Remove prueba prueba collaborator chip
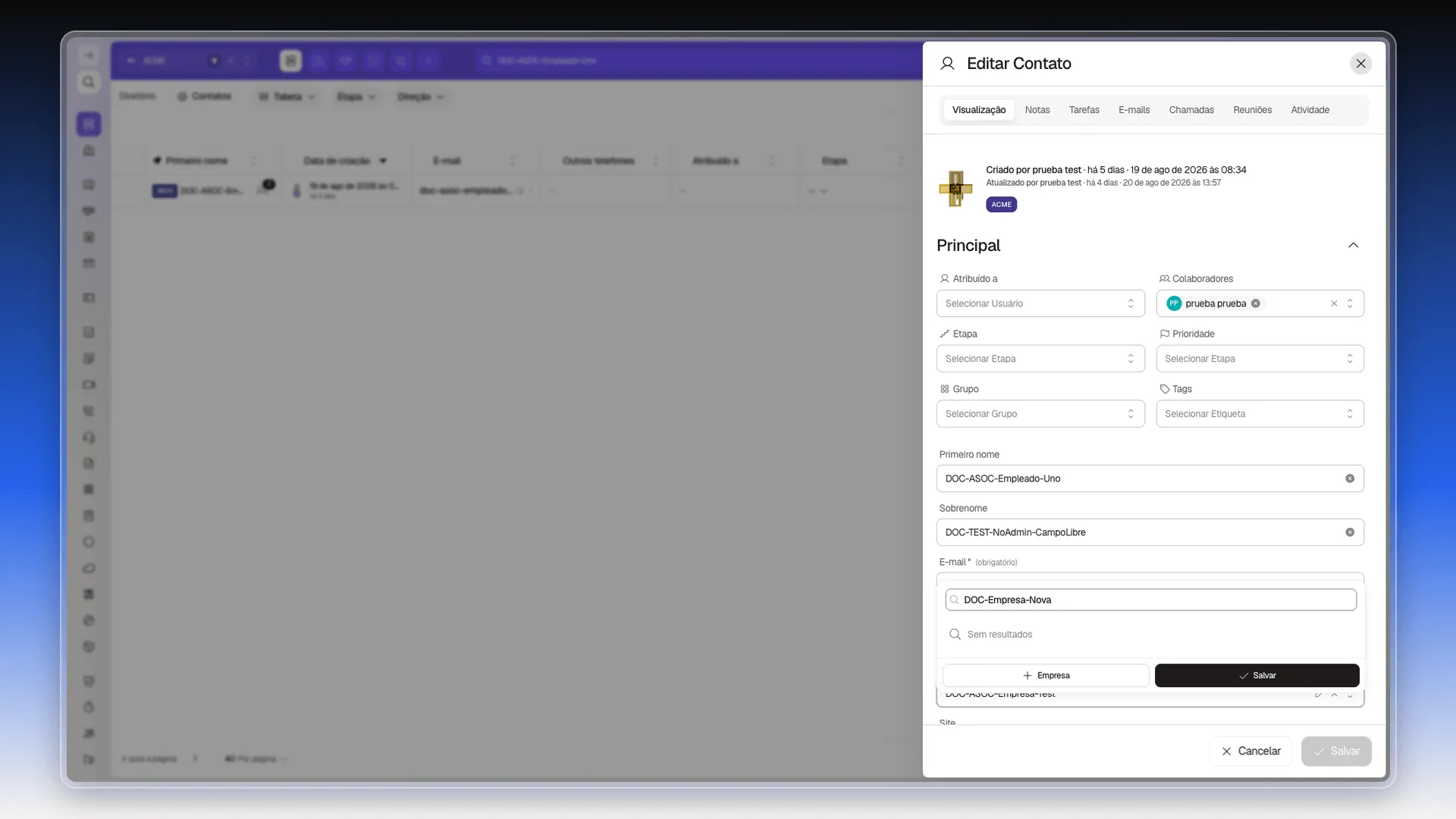The image size is (1456, 819). click(x=1256, y=303)
